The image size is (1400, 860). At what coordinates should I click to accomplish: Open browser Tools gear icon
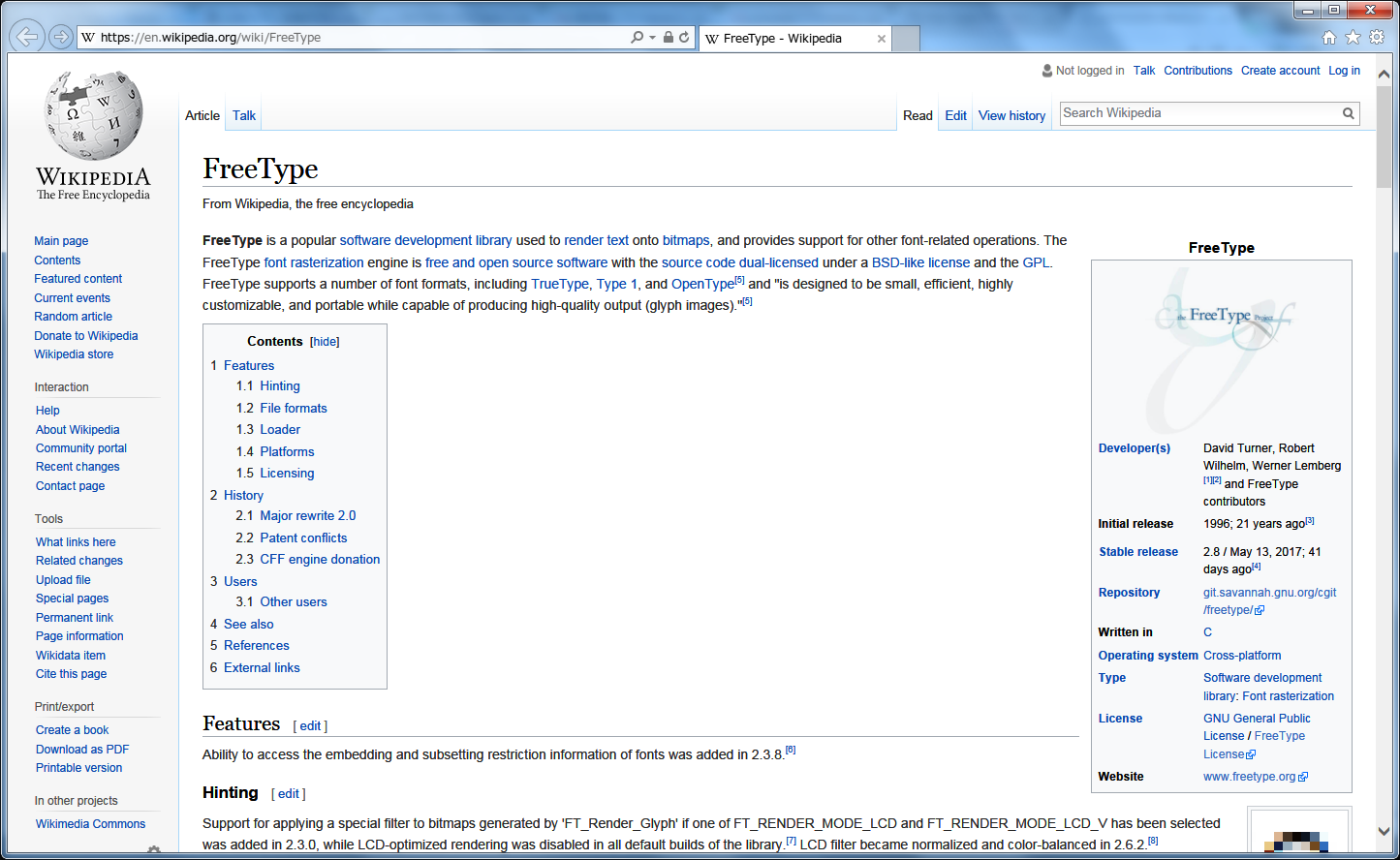[x=1377, y=37]
